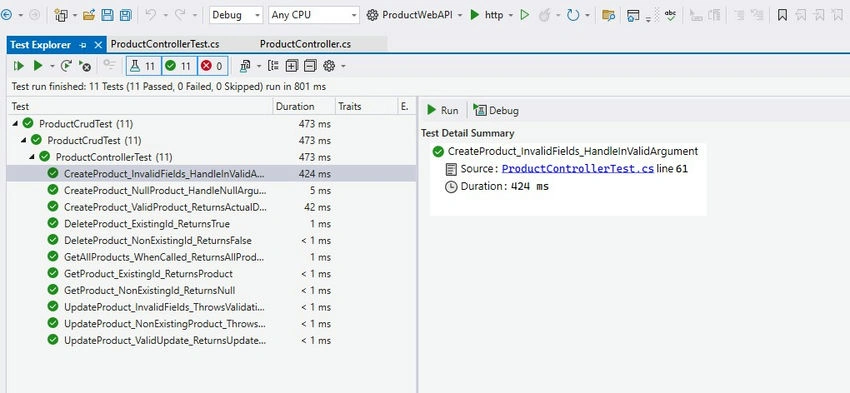Screen dimensions: 850x393
Task: Close the Test Explorer tab
Action: tap(98, 45)
